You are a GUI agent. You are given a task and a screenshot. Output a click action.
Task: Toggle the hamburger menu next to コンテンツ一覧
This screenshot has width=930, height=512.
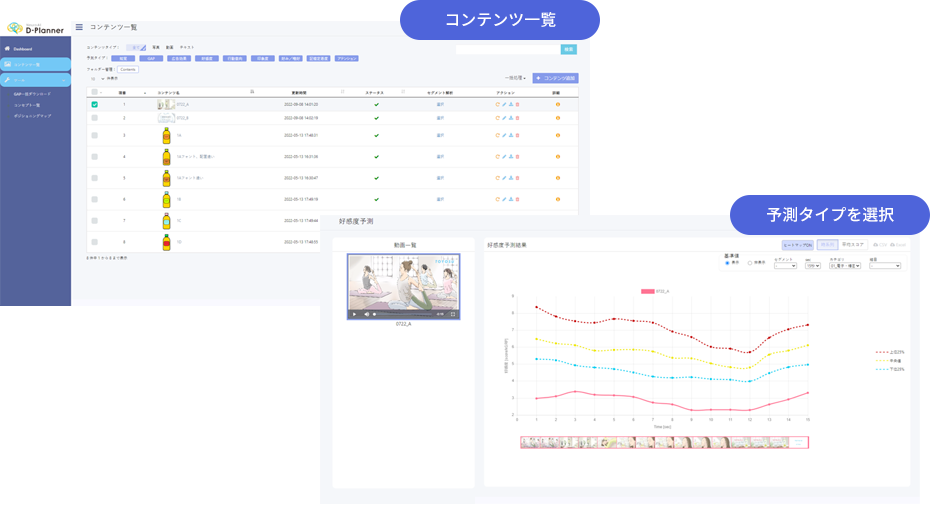tap(79, 27)
